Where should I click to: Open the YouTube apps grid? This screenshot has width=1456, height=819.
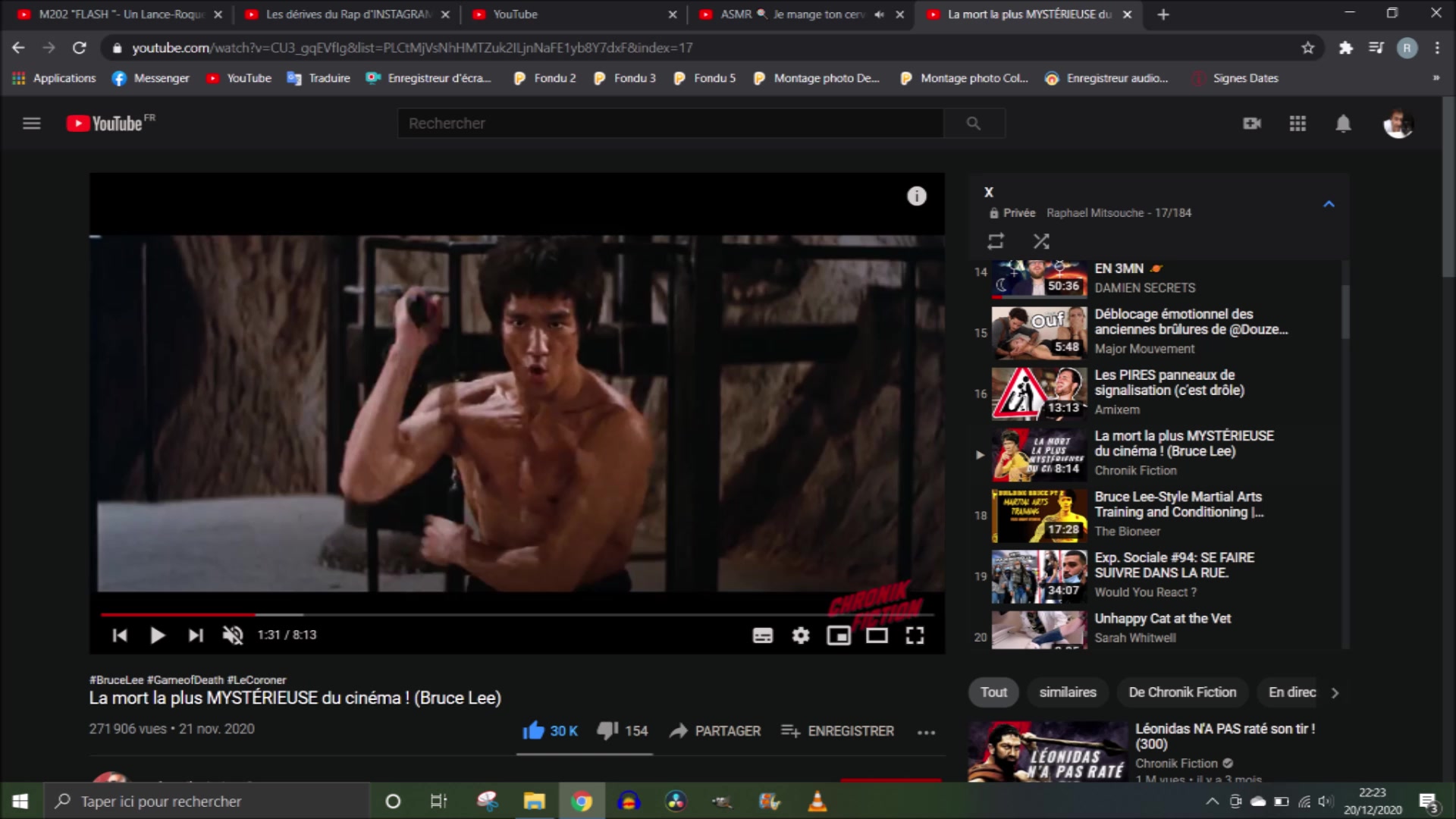[x=1298, y=124]
